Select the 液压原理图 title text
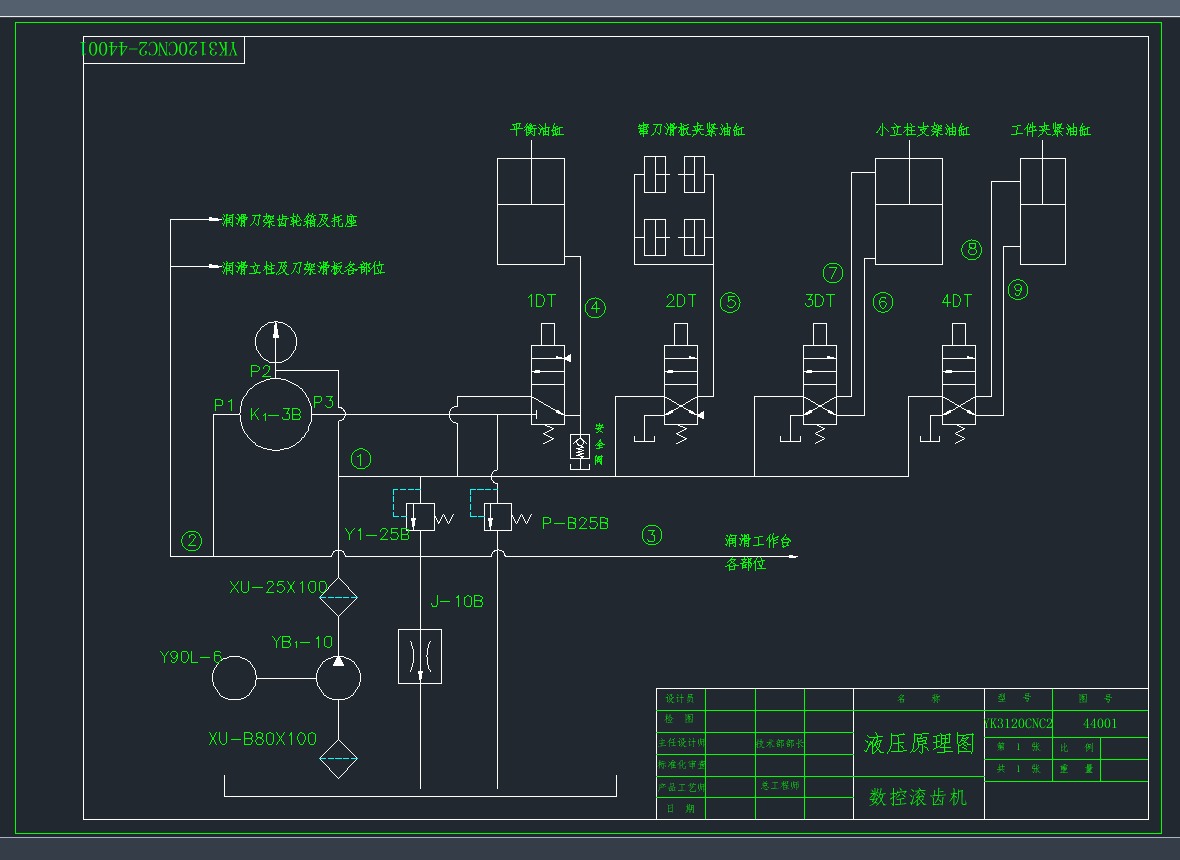This screenshot has height=860, width=1180. [x=920, y=743]
